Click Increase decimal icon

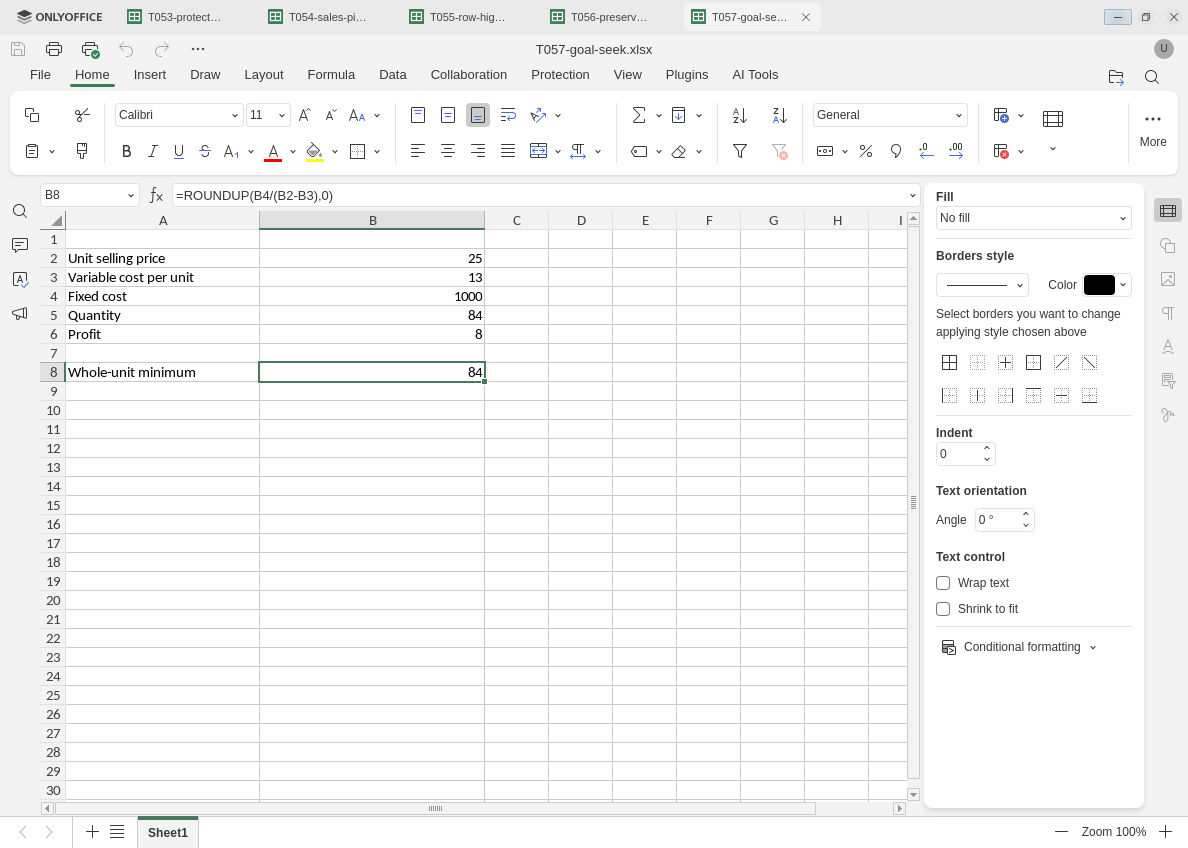pyautogui.click(x=956, y=152)
